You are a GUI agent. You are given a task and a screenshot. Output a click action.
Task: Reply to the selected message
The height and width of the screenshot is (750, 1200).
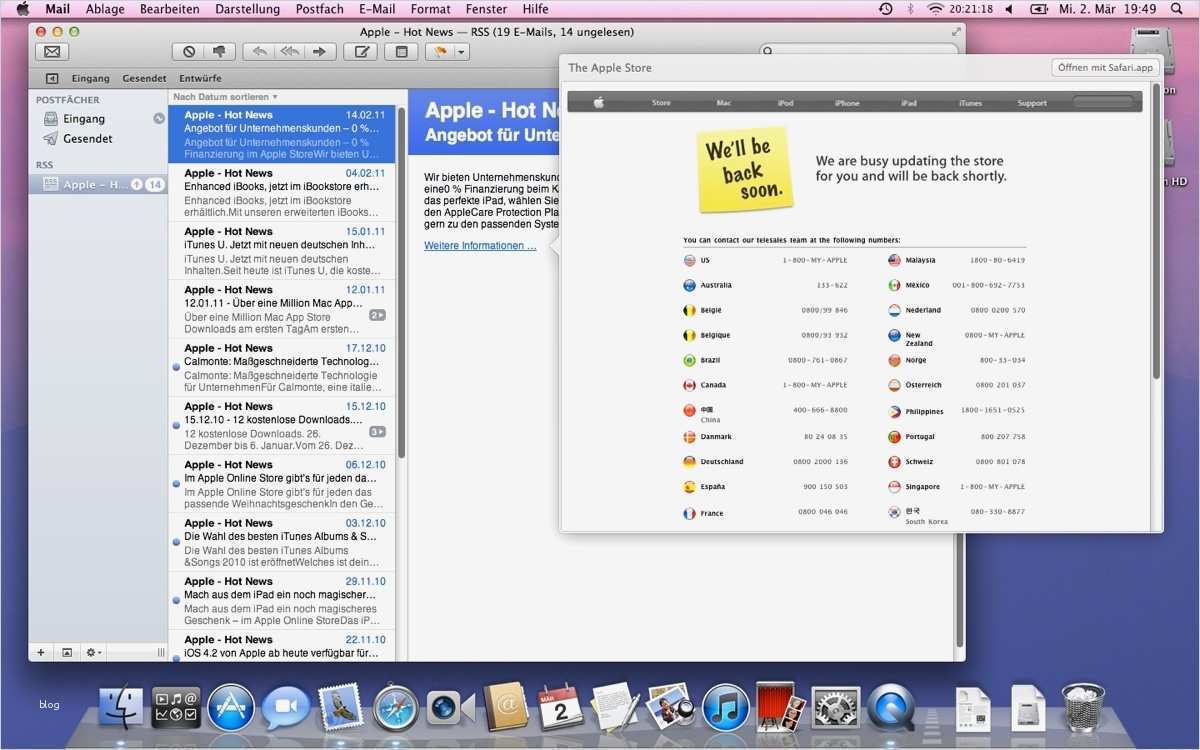257,51
